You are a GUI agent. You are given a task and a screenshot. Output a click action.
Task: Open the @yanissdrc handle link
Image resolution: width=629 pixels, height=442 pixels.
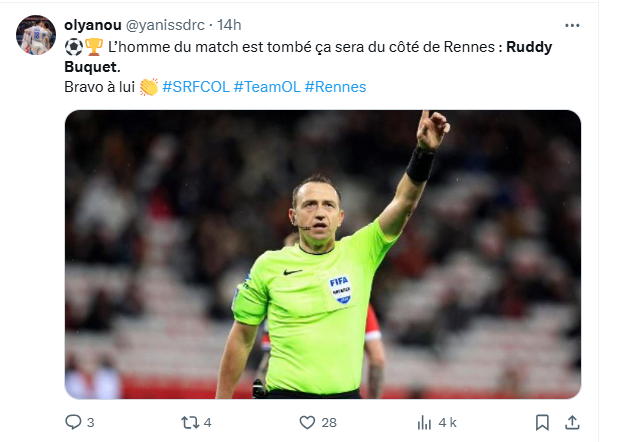[165, 25]
